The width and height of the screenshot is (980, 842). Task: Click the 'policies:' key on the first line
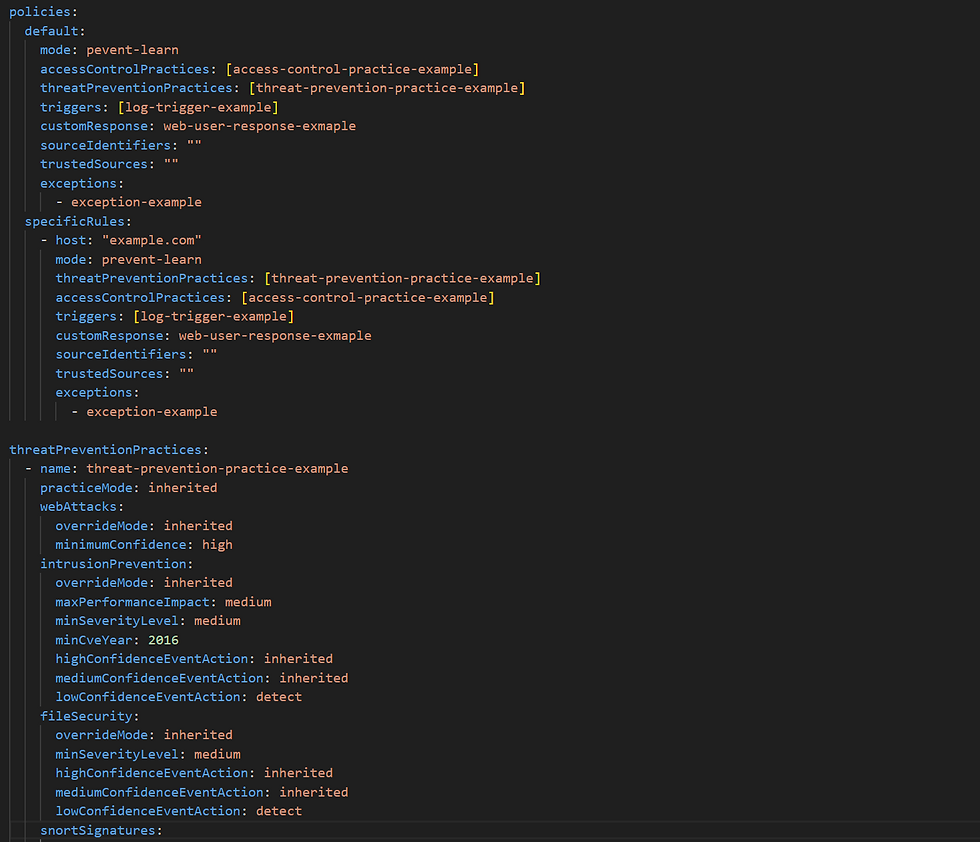(43, 12)
